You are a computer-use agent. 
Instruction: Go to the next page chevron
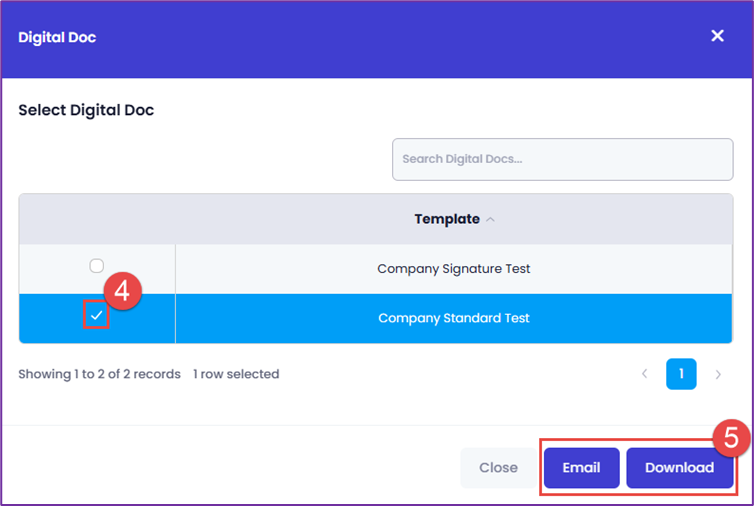(718, 374)
